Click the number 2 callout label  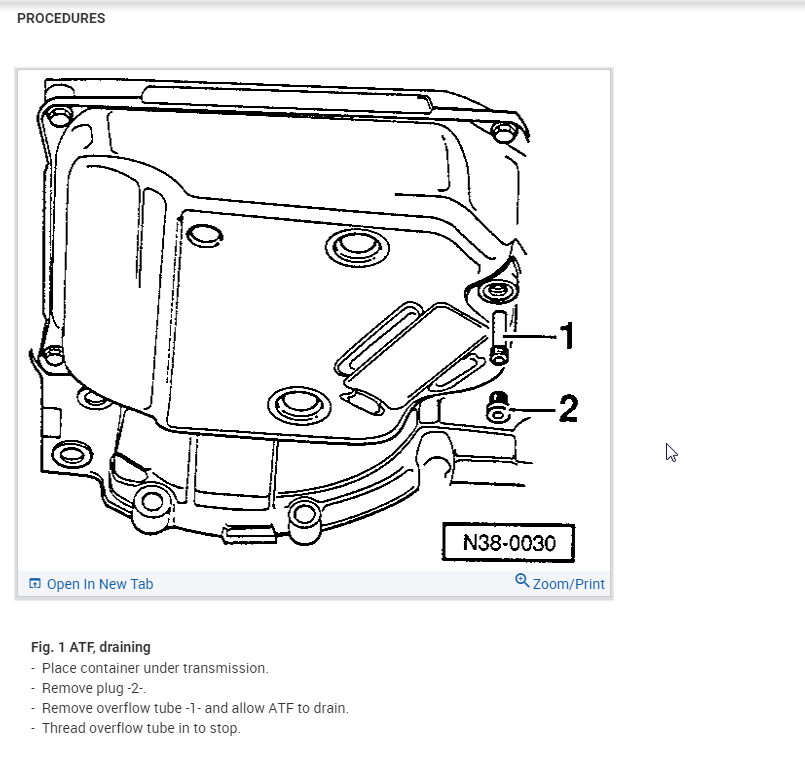coord(568,409)
